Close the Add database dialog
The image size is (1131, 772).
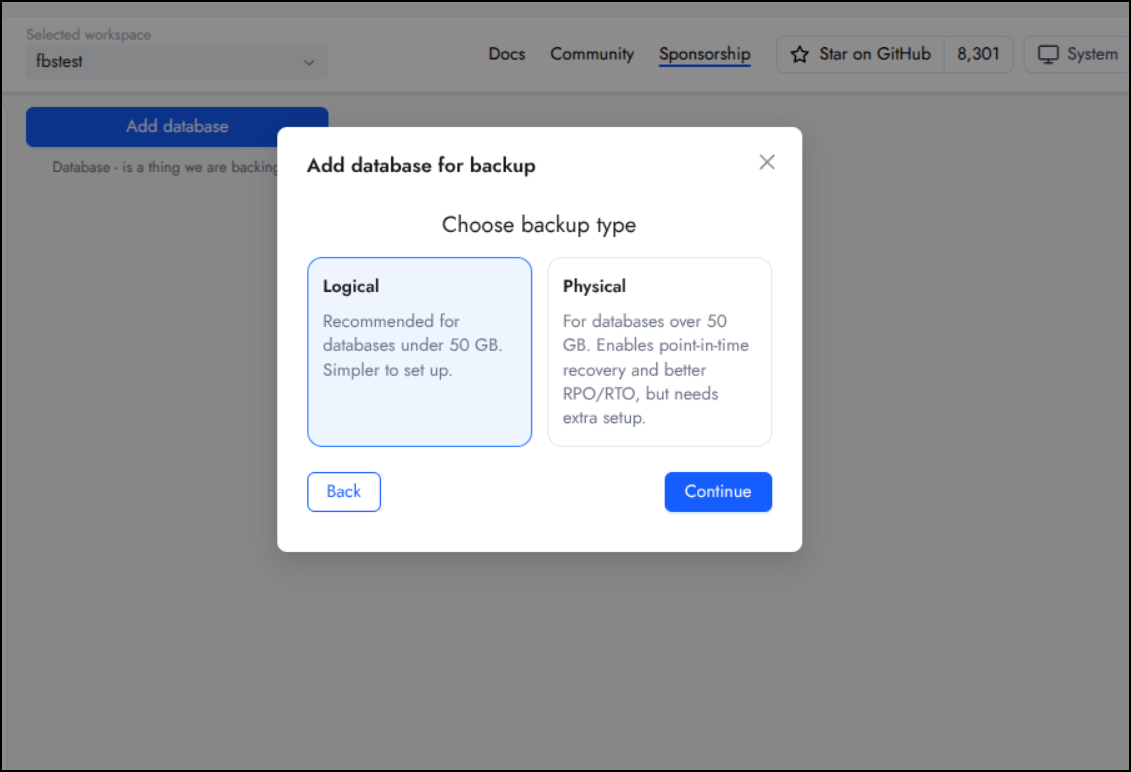point(767,162)
